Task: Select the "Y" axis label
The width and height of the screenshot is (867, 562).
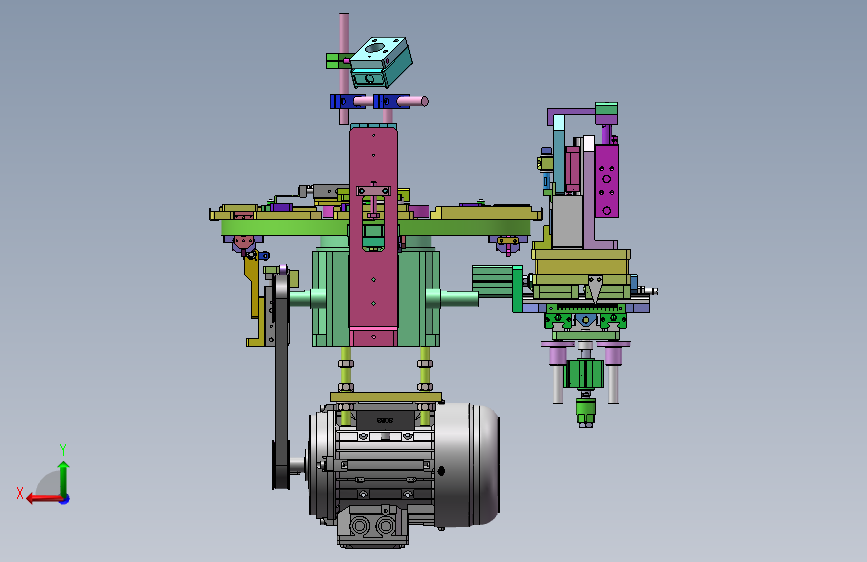Action: (x=63, y=449)
